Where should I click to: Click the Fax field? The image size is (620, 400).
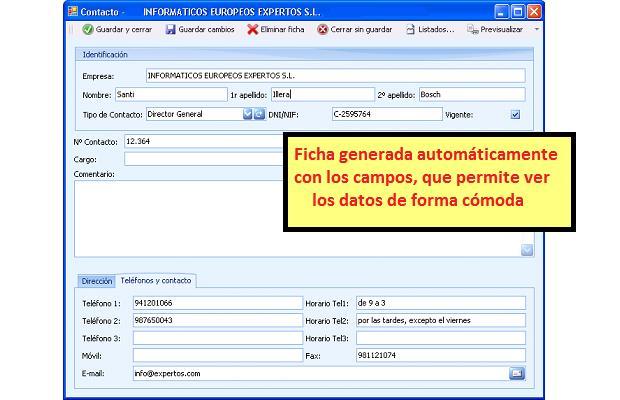tap(441, 355)
